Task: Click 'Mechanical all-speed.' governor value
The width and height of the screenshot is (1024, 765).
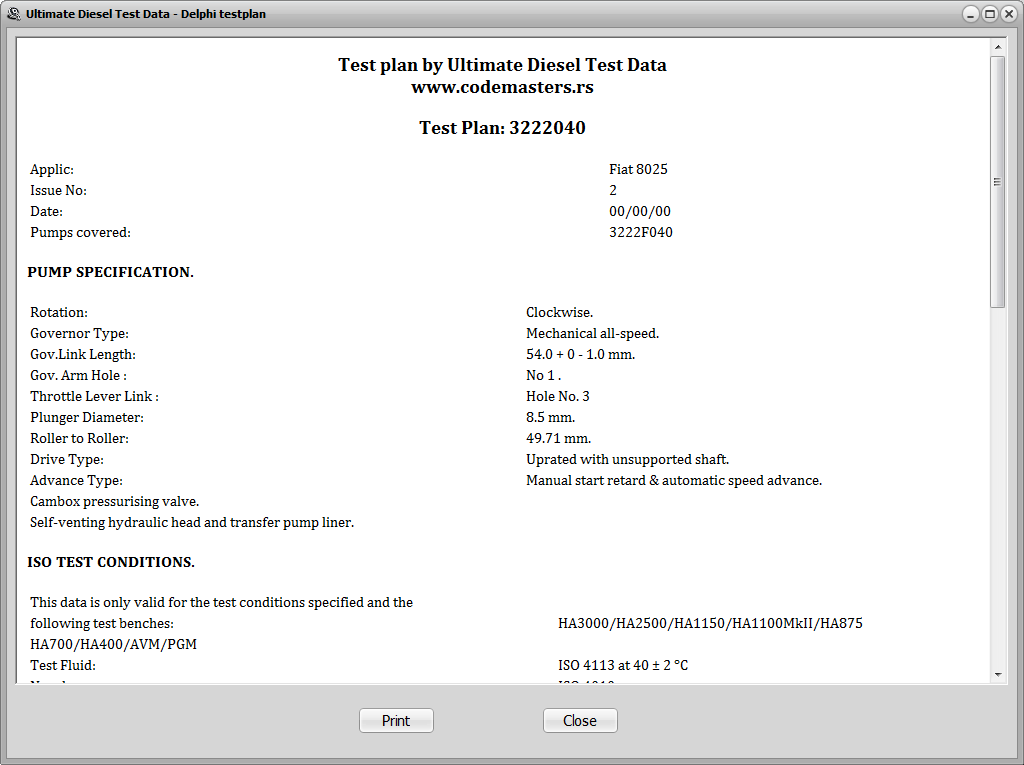Action: [x=592, y=333]
